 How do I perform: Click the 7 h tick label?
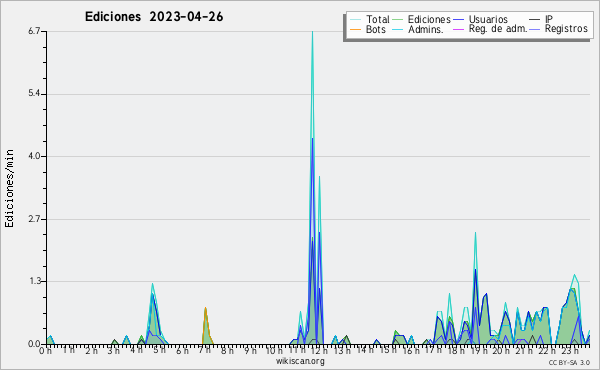(204, 350)
